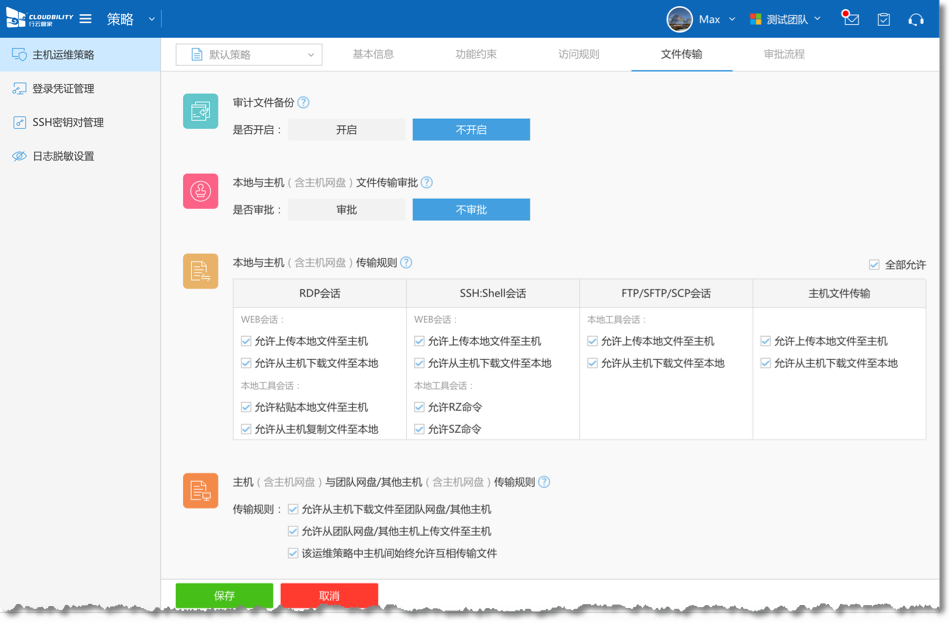Select 开启 for audit file backup
Viewport: 950px width, 623px height.
(x=346, y=129)
